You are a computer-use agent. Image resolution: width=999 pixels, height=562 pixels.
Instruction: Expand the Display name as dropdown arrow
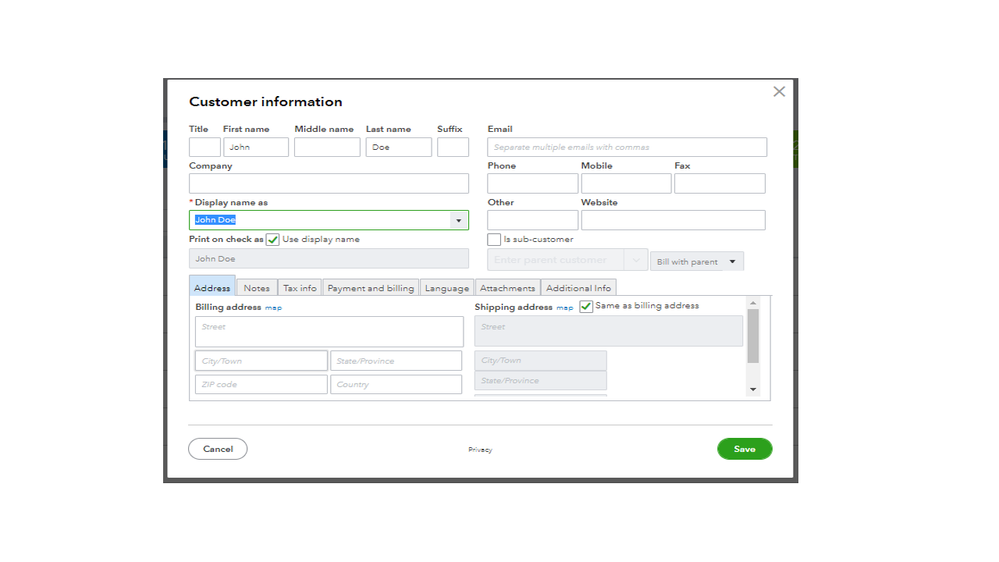tap(459, 220)
